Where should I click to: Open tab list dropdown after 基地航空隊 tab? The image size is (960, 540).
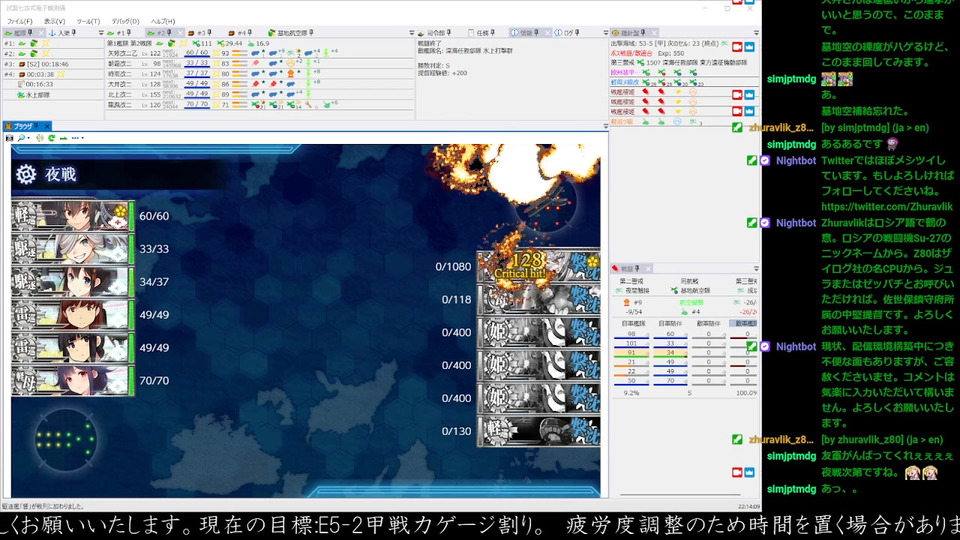point(411,33)
